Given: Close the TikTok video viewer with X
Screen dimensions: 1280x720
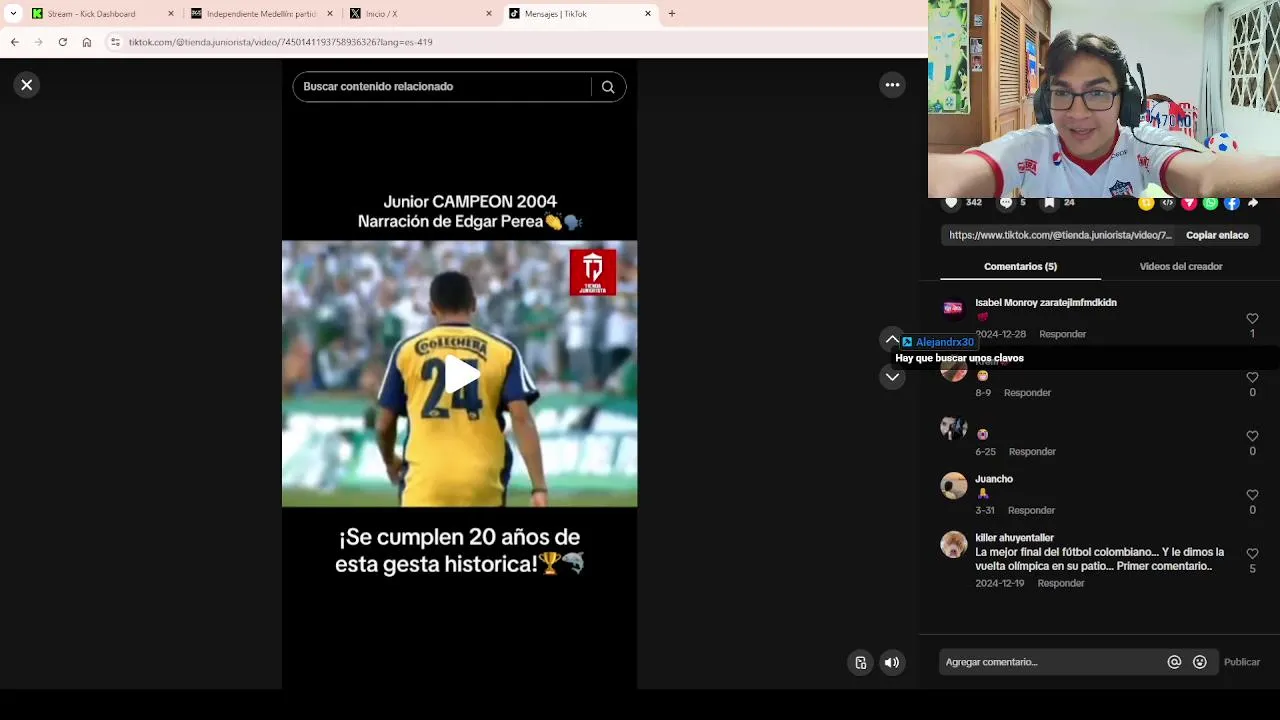Looking at the screenshot, I should pyautogui.click(x=27, y=85).
